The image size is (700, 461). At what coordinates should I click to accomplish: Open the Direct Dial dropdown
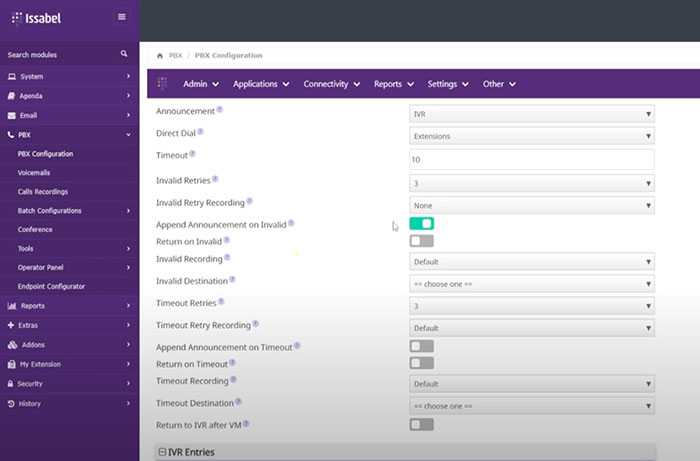click(532, 136)
